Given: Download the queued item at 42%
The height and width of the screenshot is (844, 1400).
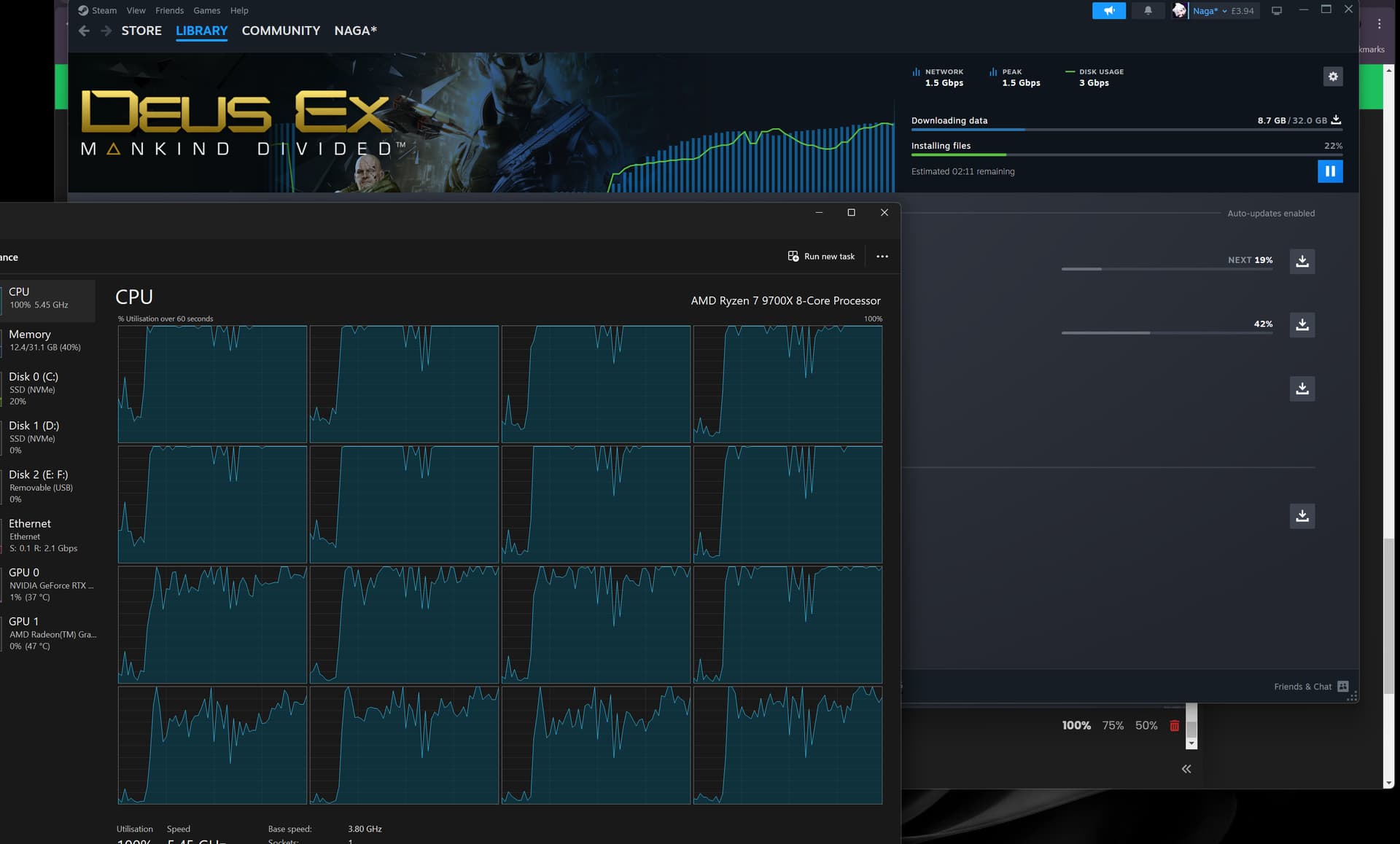Looking at the screenshot, I should [x=1302, y=324].
